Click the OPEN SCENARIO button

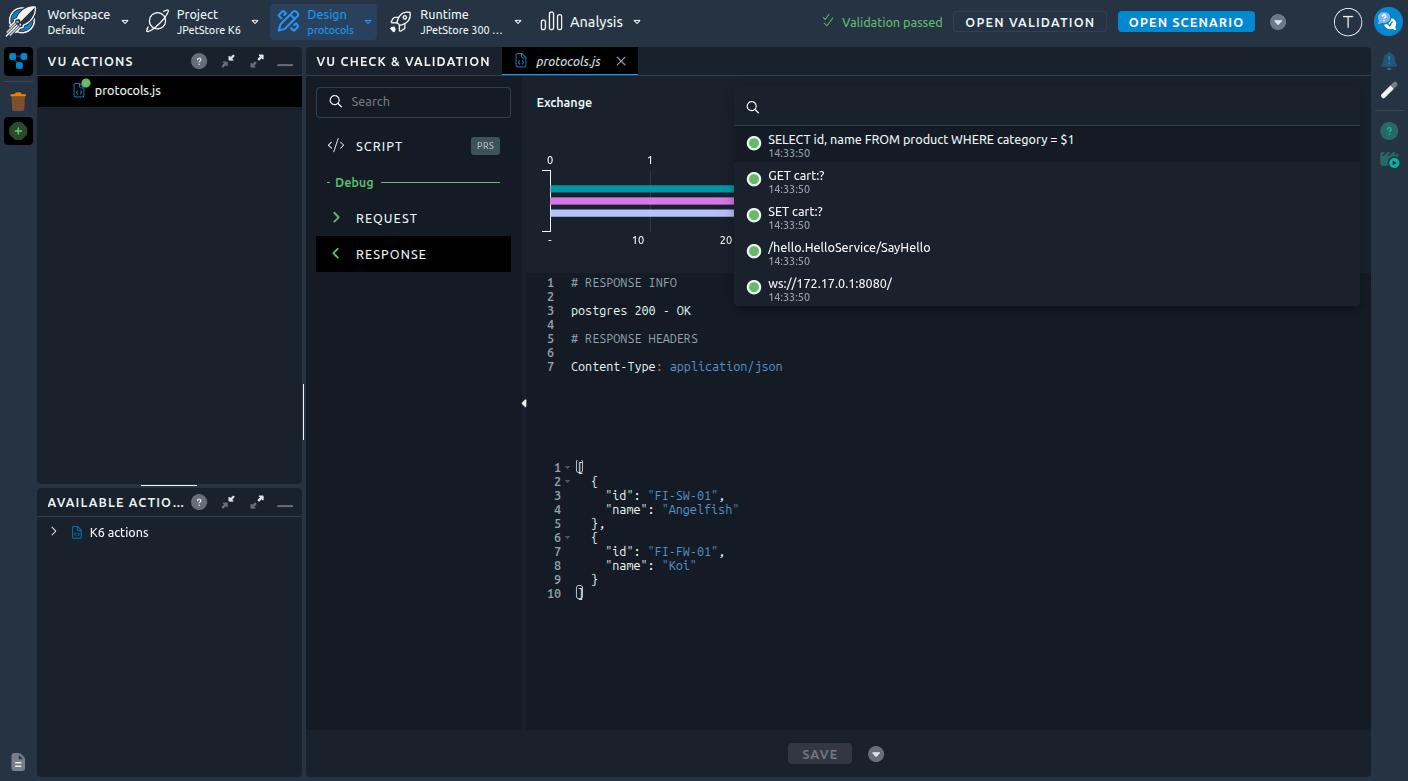point(1186,22)
